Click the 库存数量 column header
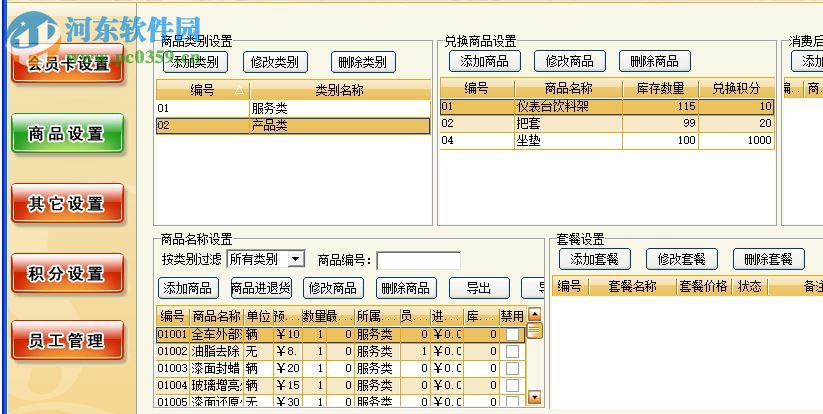This screenshot has width=823, height=414. coord(660,88)
